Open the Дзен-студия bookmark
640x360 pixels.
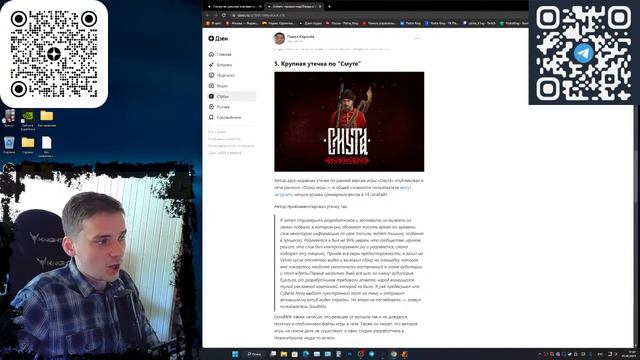(x=311, y=23)
